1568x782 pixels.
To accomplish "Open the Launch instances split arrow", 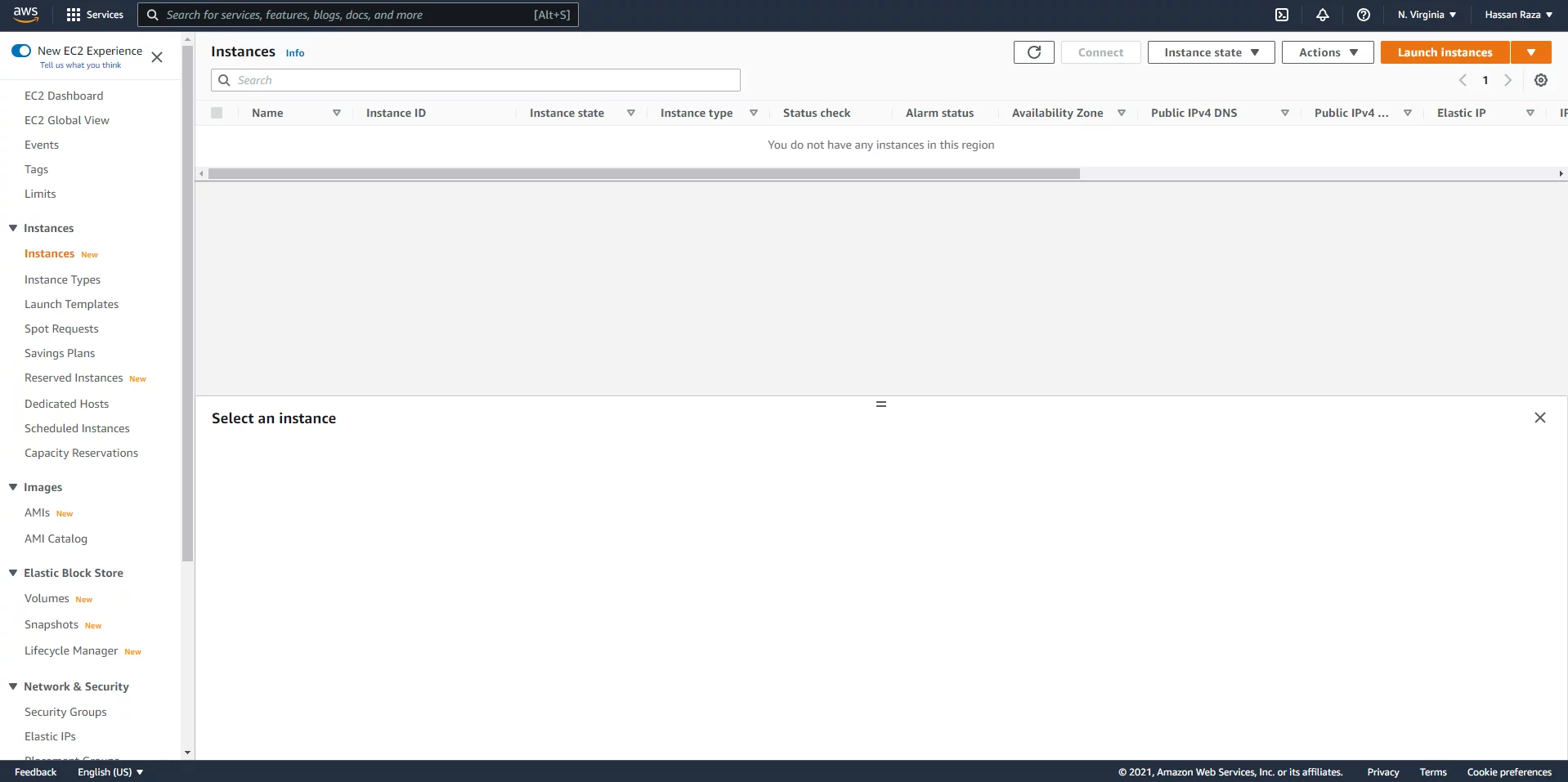I will click(1531, 52).
